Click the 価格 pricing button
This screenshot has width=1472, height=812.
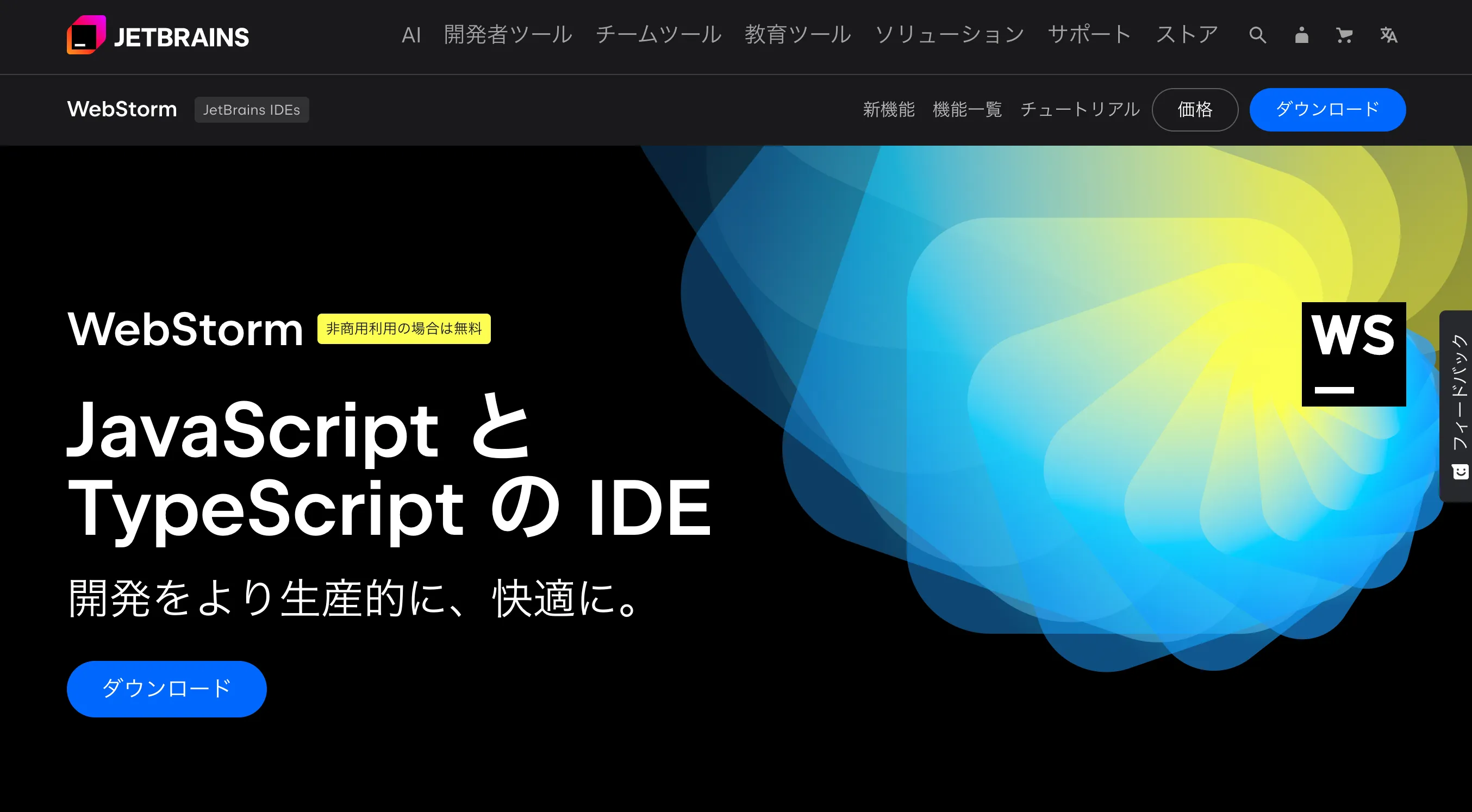click(x=1195, y=110)
